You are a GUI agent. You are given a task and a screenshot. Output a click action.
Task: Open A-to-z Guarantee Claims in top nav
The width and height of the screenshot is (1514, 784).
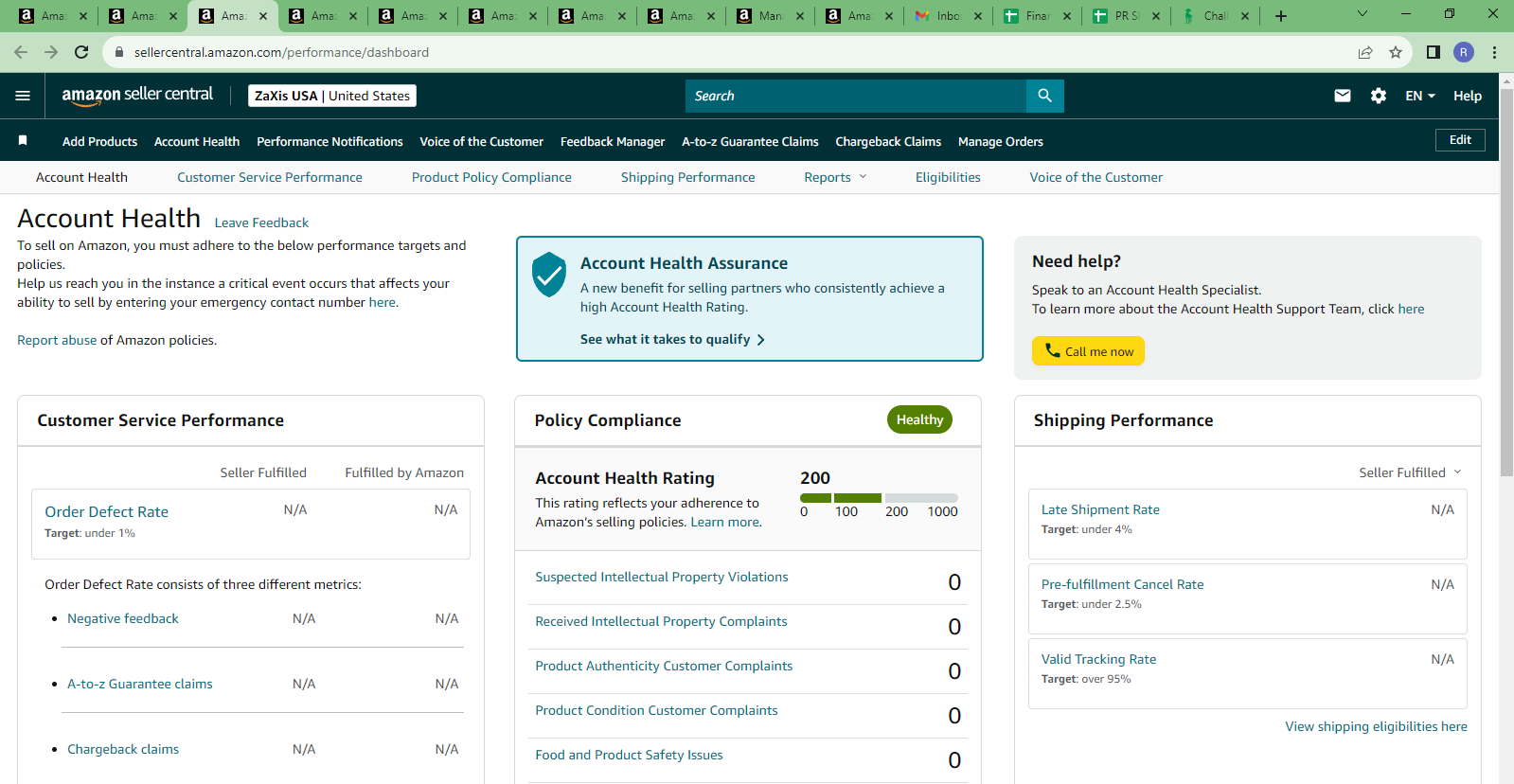click(750, 141)
